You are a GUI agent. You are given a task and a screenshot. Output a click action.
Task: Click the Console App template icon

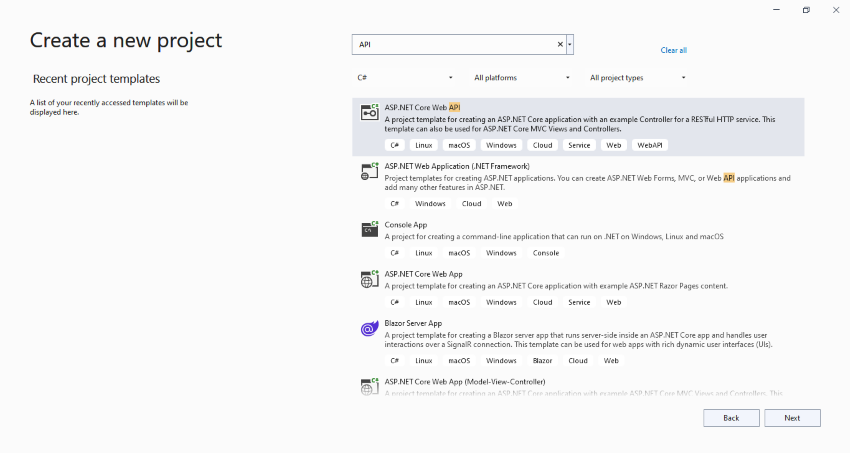pos(369,230)
